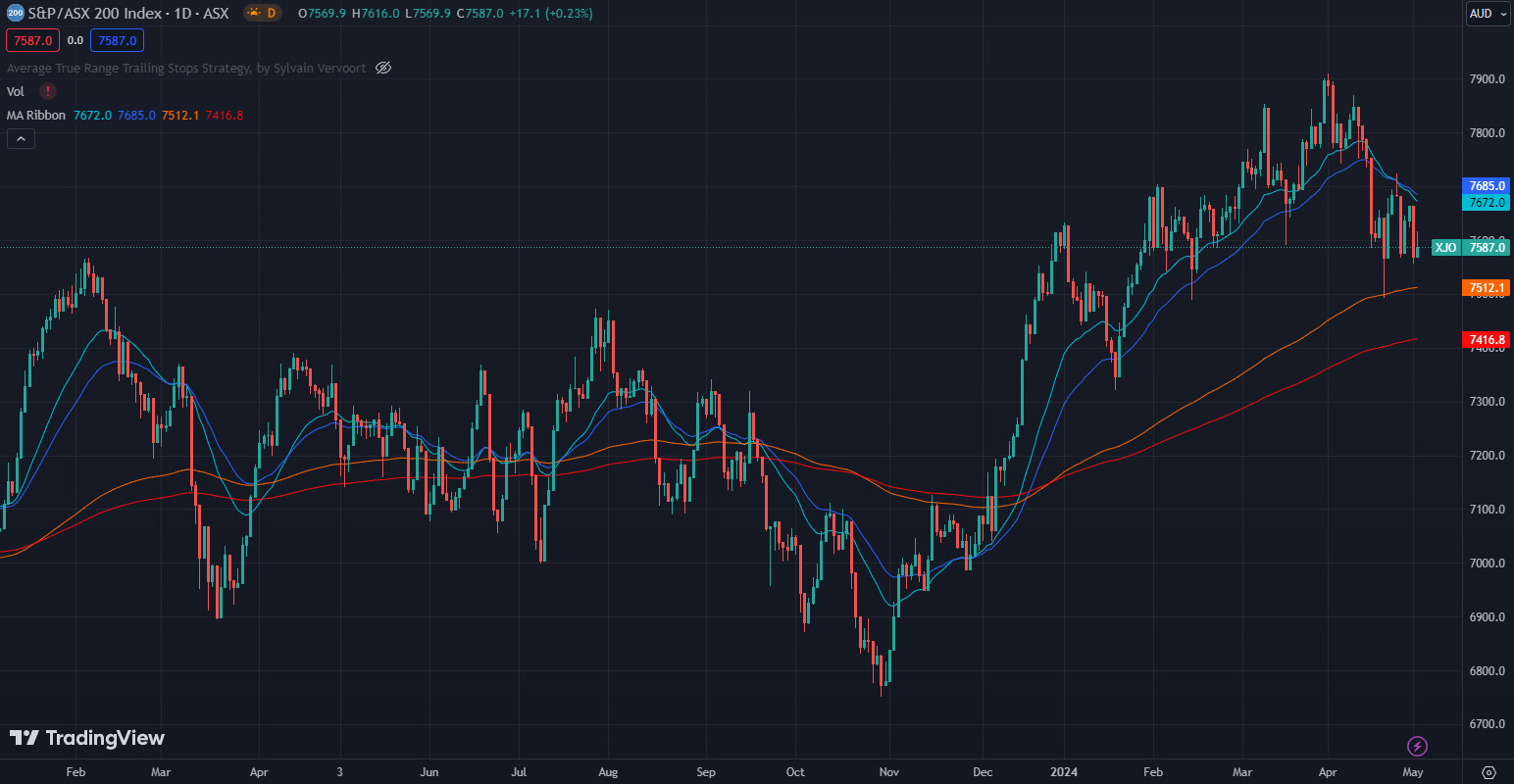Click the cyan 7672.0 value in MA Ribbon legend

coord(92,115)
